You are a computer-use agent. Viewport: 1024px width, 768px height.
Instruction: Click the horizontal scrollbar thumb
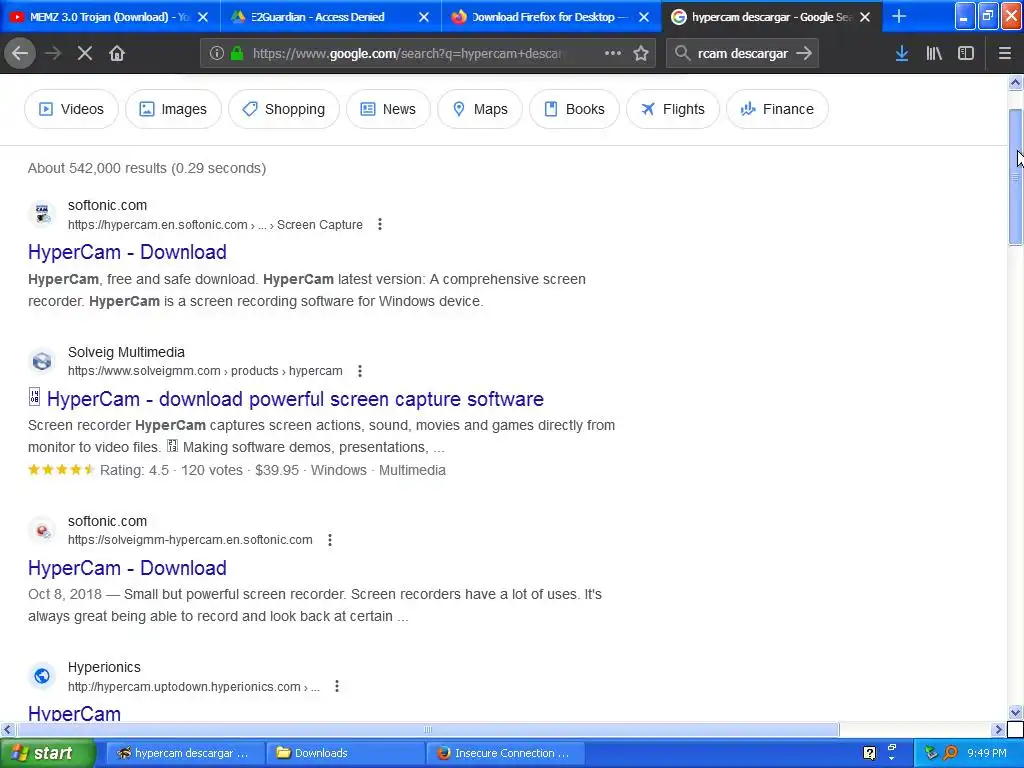(x=428, y=729)
